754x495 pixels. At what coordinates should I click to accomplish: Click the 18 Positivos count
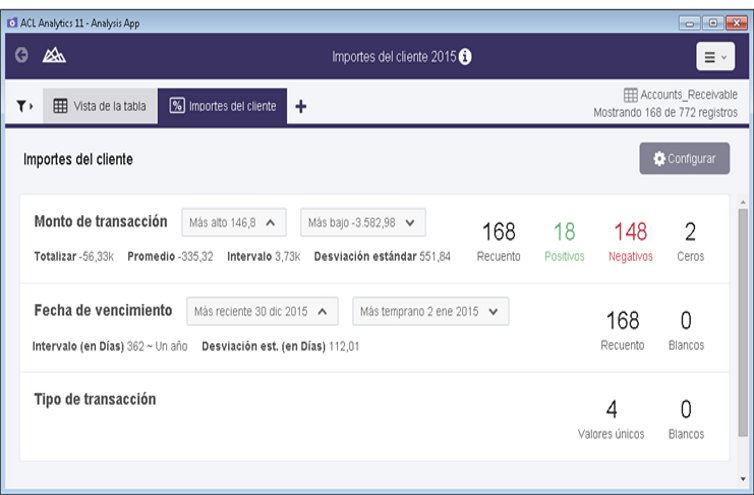[564, 240]
